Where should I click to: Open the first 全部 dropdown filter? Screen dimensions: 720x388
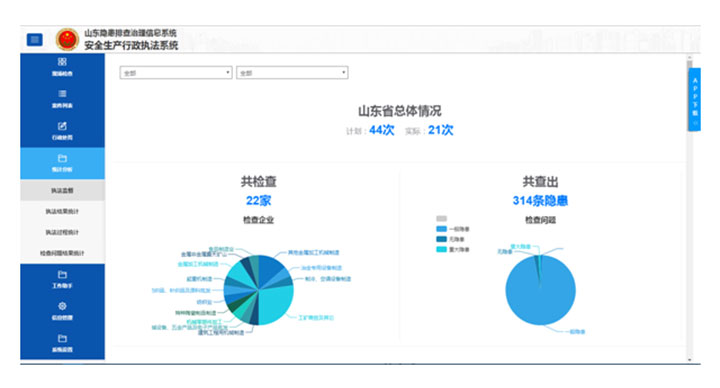click(x=176, y=73)
